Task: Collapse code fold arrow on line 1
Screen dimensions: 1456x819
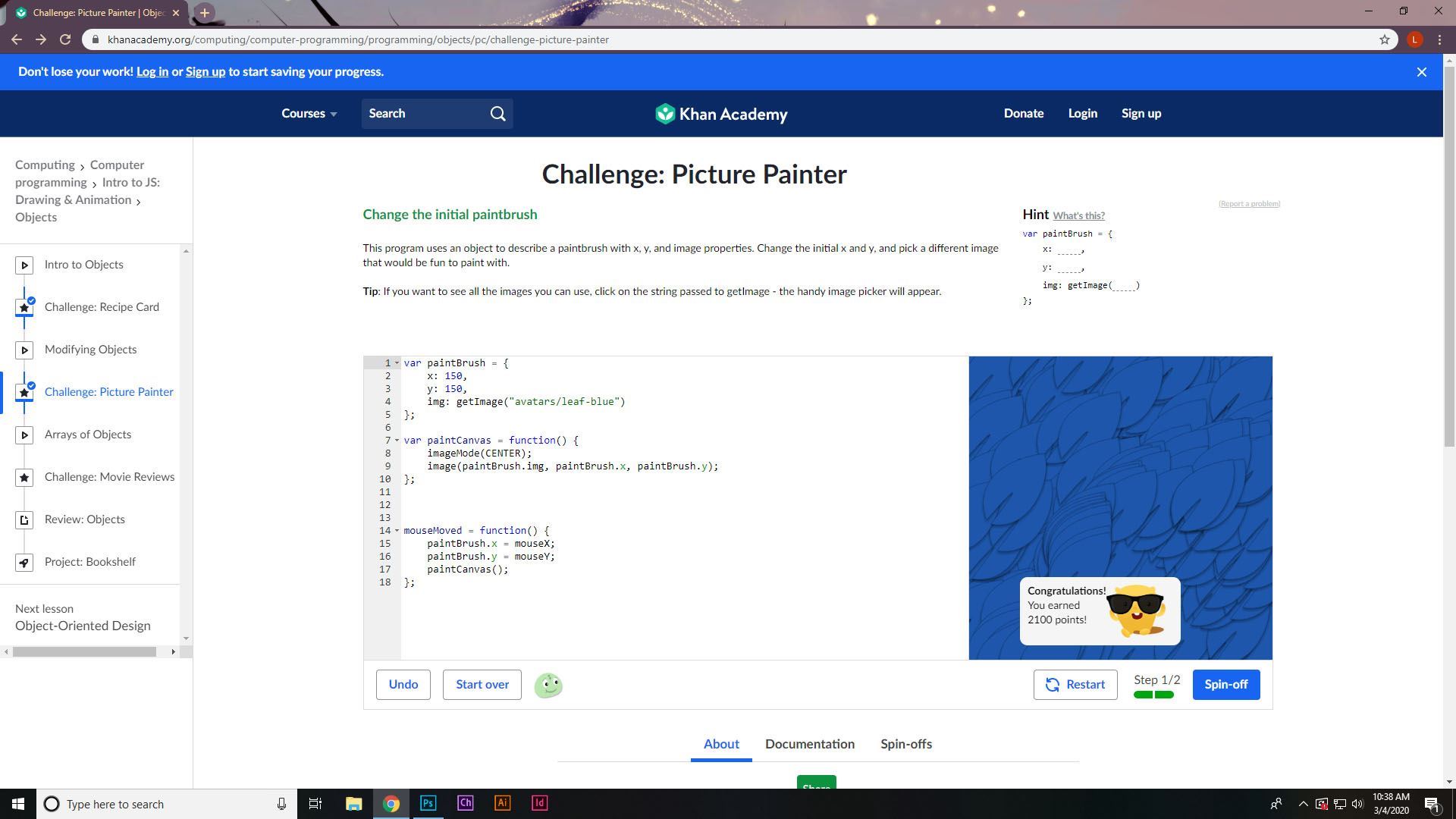Action: tap(397, 363)
